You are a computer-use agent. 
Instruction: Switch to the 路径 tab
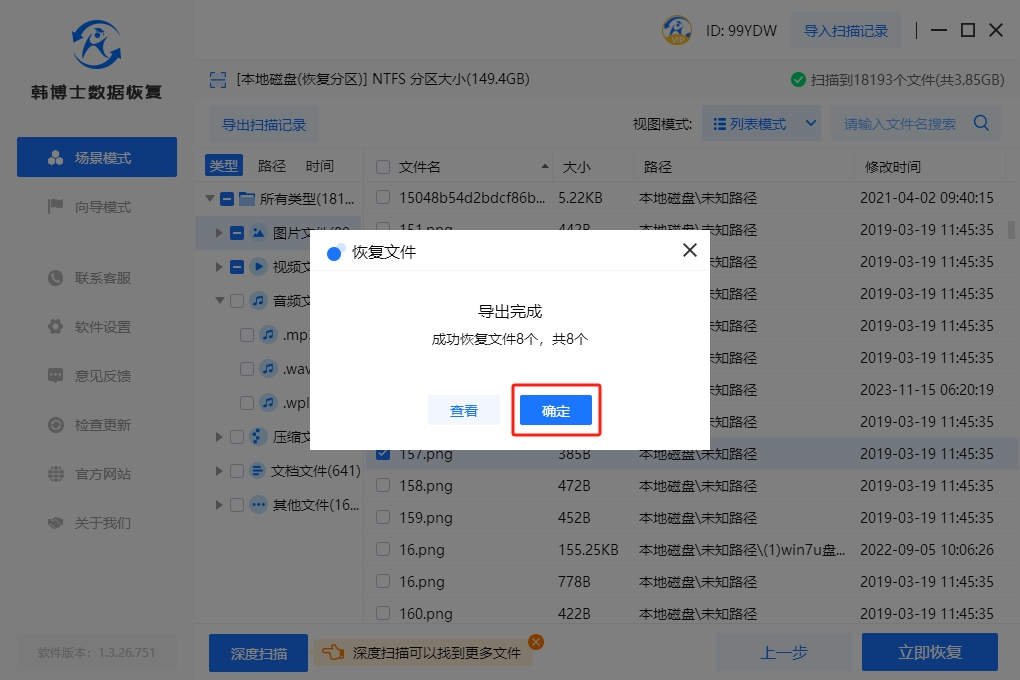(x=272, y=166)
